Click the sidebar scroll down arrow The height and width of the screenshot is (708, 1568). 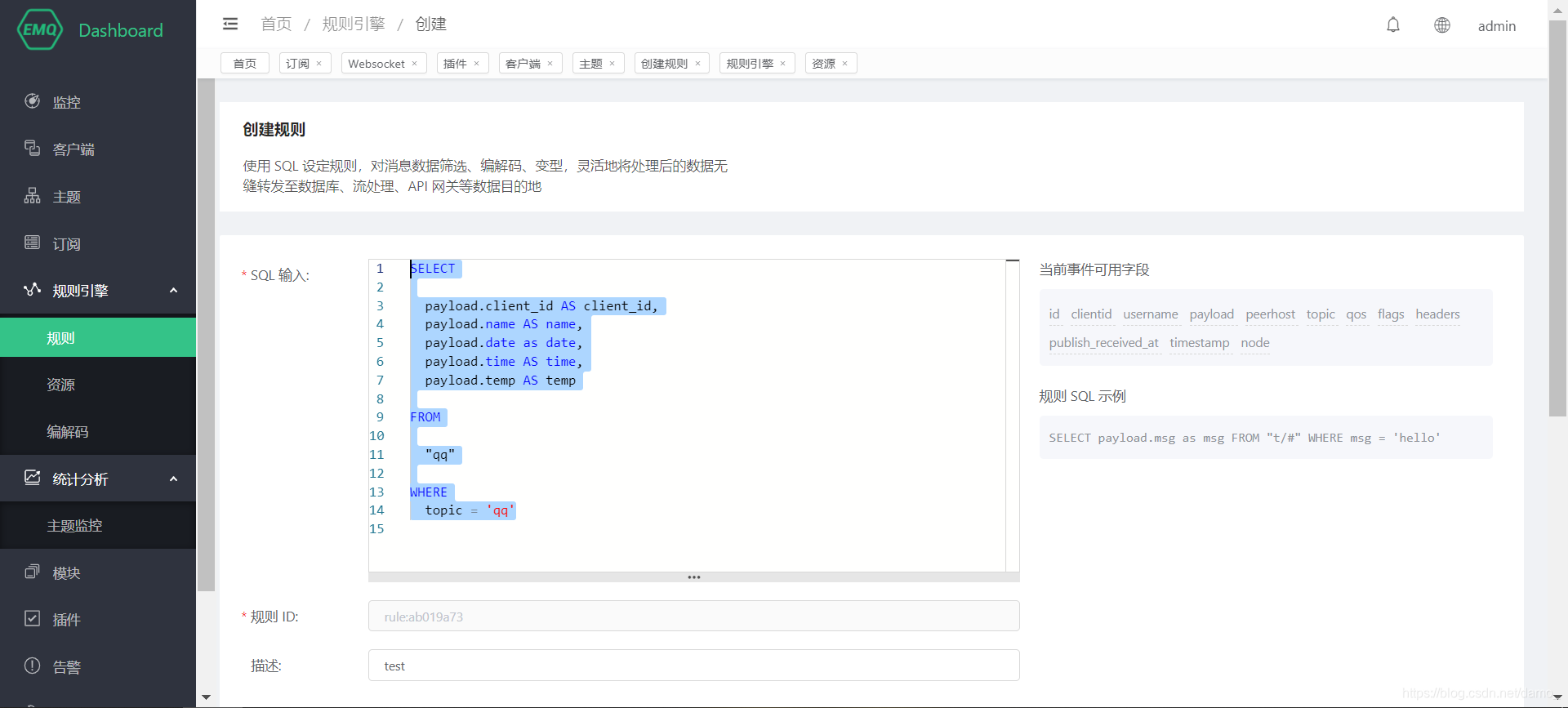coord(206,697)
